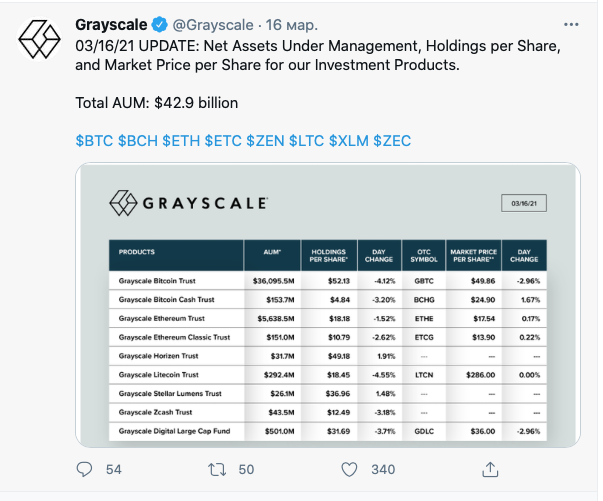Click the retweet arrows icon
Viewport: 603px width, 501px height.
(216, 468)
